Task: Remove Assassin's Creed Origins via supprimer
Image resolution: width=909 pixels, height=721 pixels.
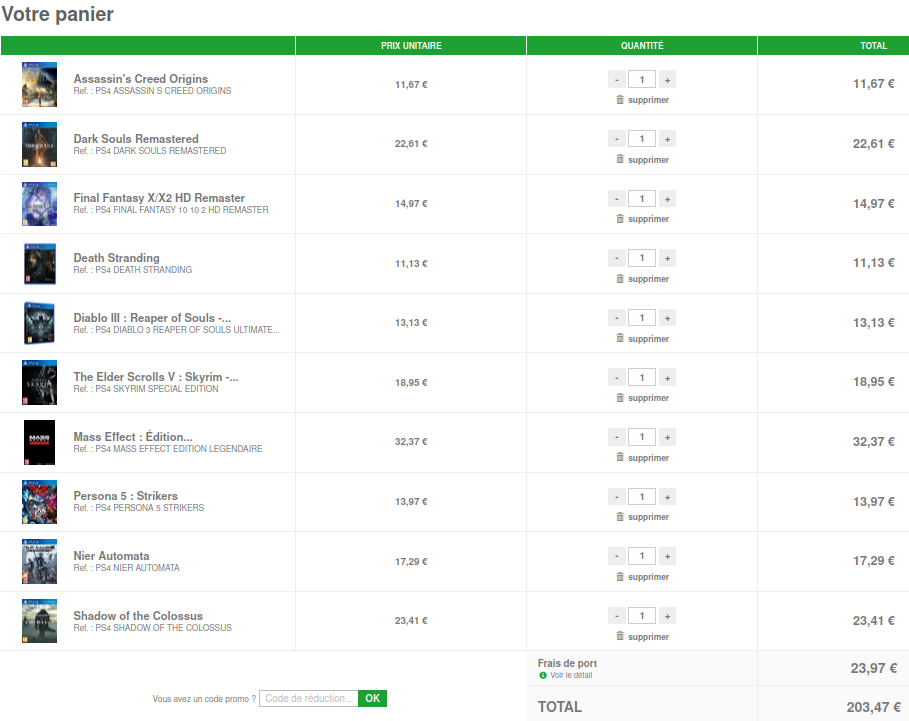Action: point(642,100)
